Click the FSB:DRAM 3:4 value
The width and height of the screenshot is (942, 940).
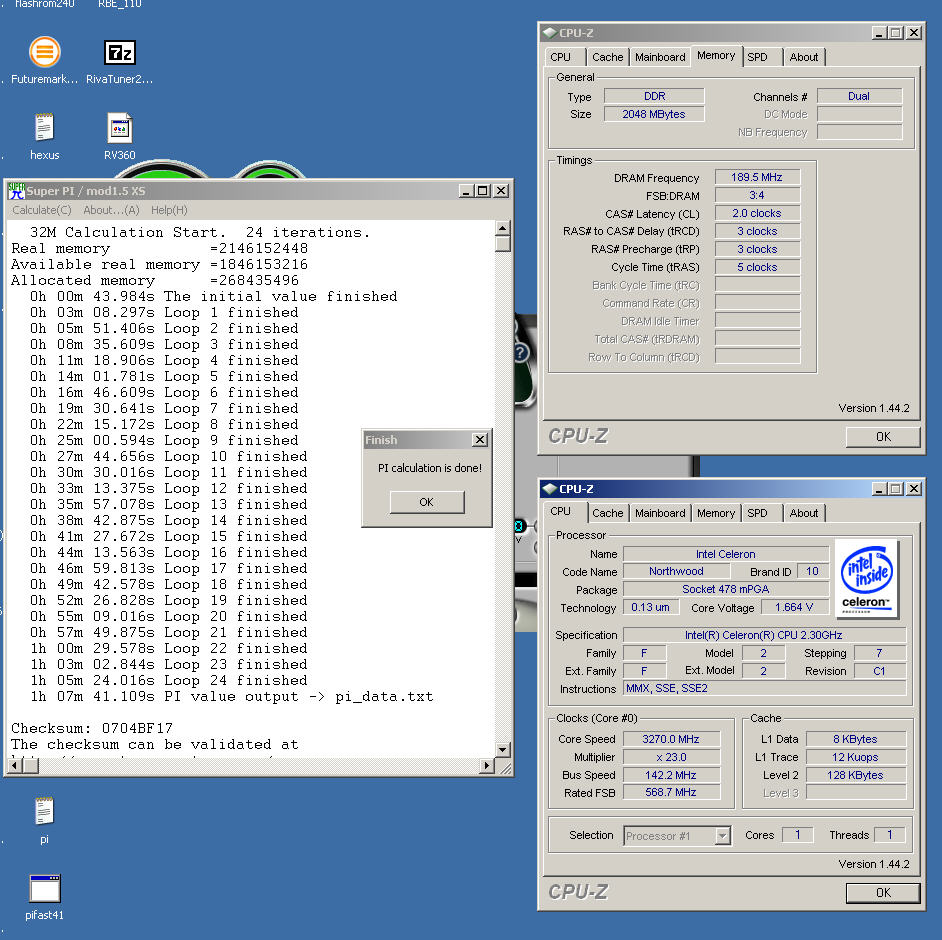click(x=757, y=195)
